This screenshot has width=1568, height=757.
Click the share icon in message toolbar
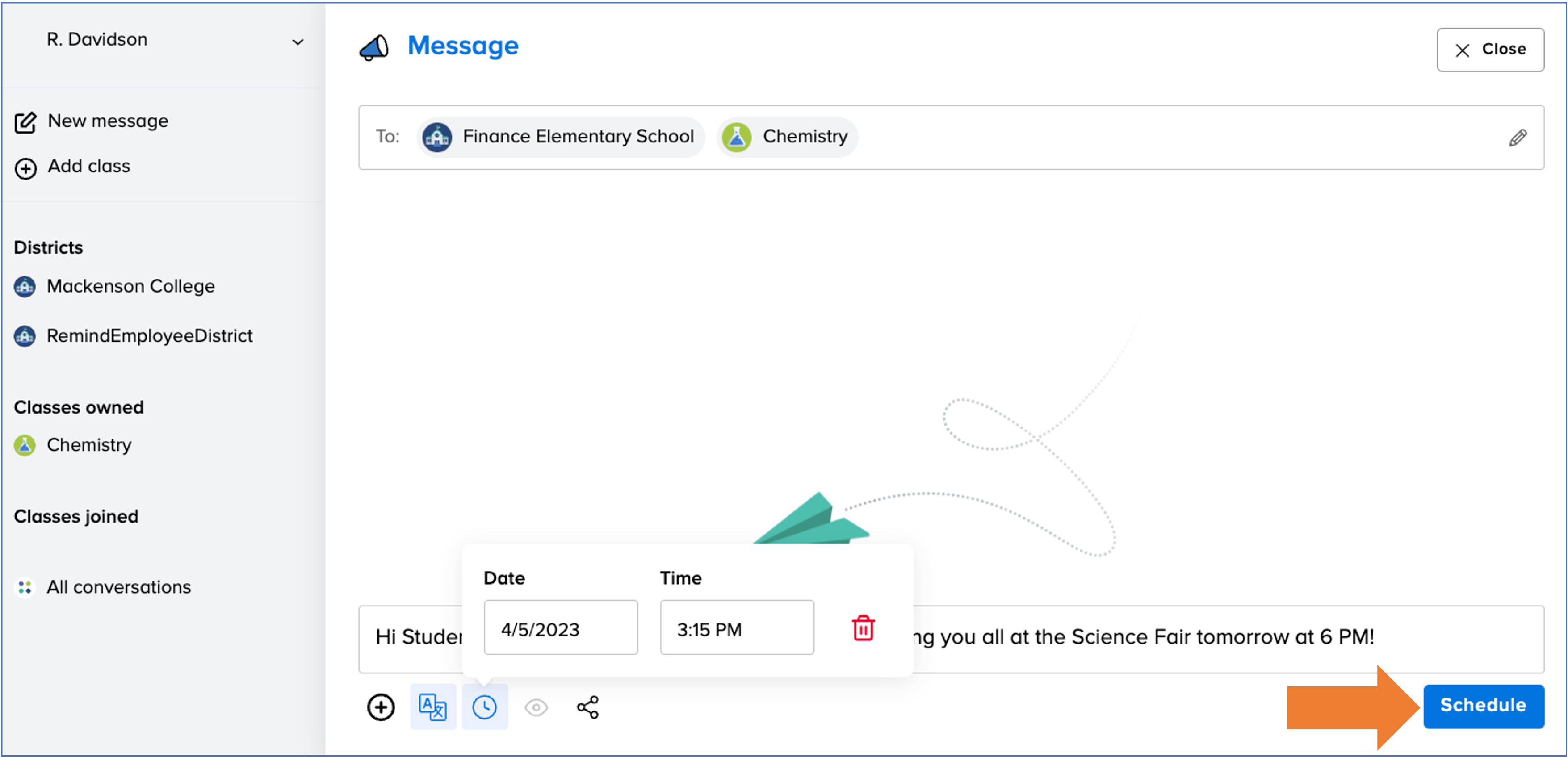point(588,707)
